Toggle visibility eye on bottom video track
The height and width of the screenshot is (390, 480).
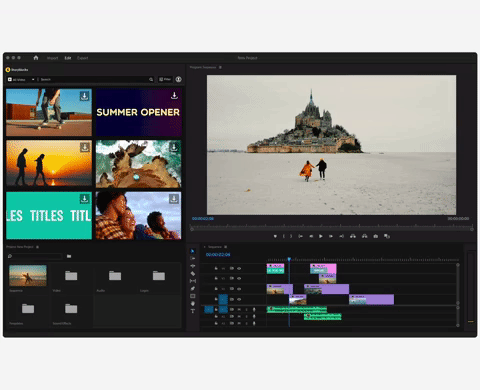click(239, 299)
